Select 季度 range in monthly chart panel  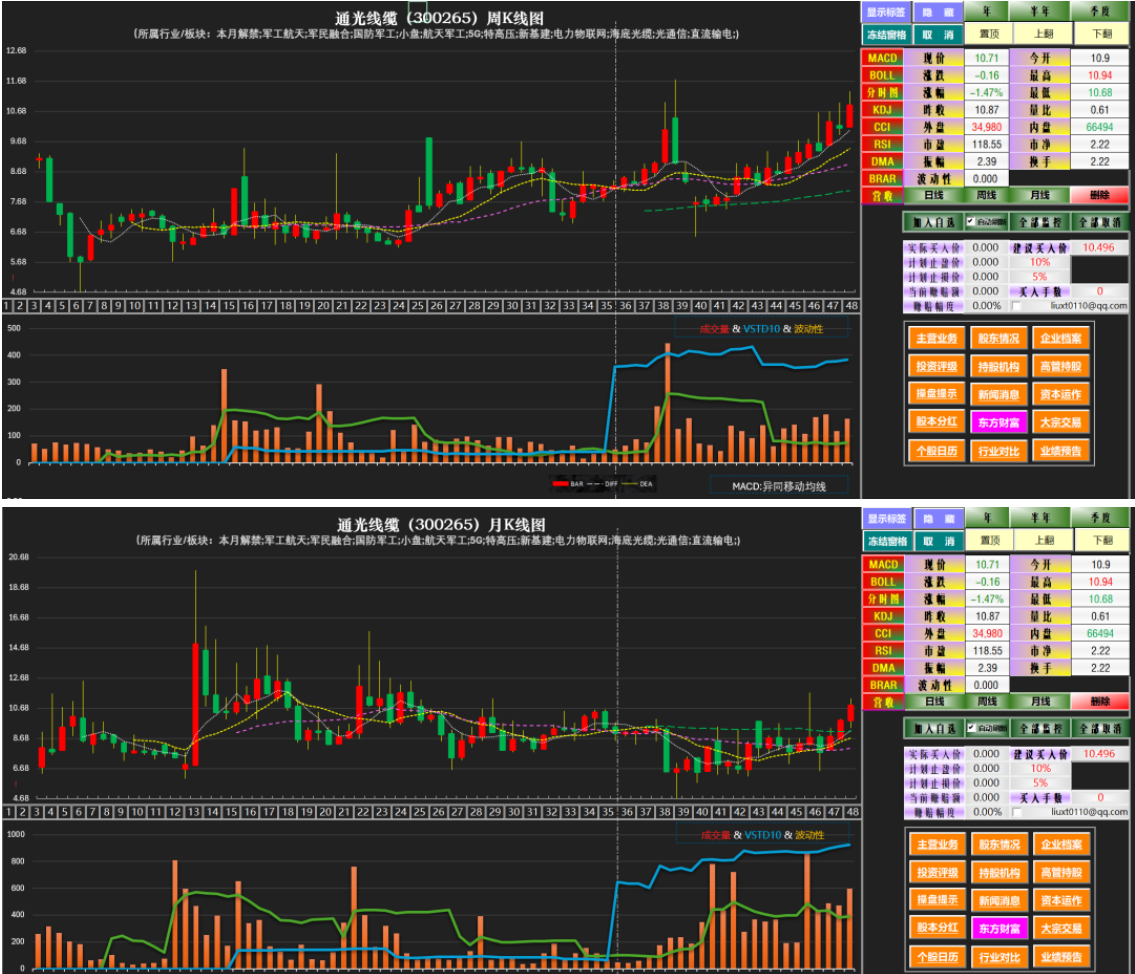tap(1101, 518)
